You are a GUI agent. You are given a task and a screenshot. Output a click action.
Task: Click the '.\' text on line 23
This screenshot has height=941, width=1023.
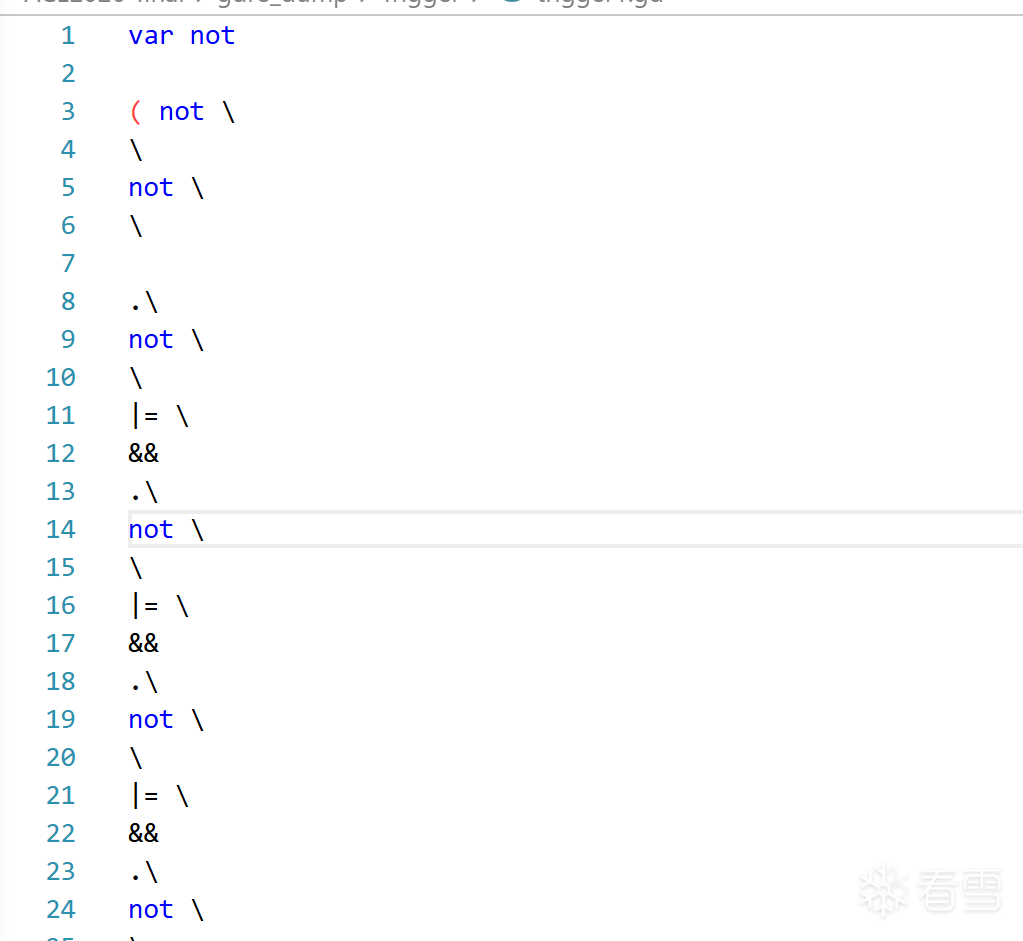[x=144, y=872]
